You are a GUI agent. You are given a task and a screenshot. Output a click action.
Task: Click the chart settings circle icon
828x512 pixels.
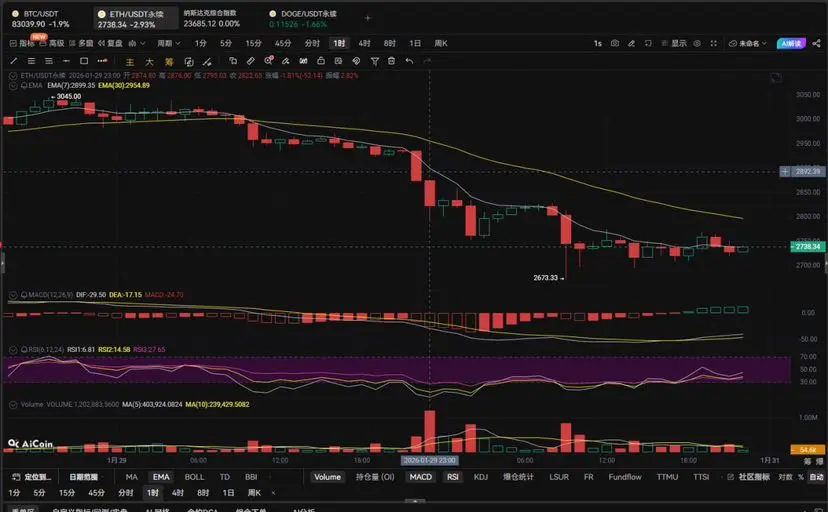(697, 43)
